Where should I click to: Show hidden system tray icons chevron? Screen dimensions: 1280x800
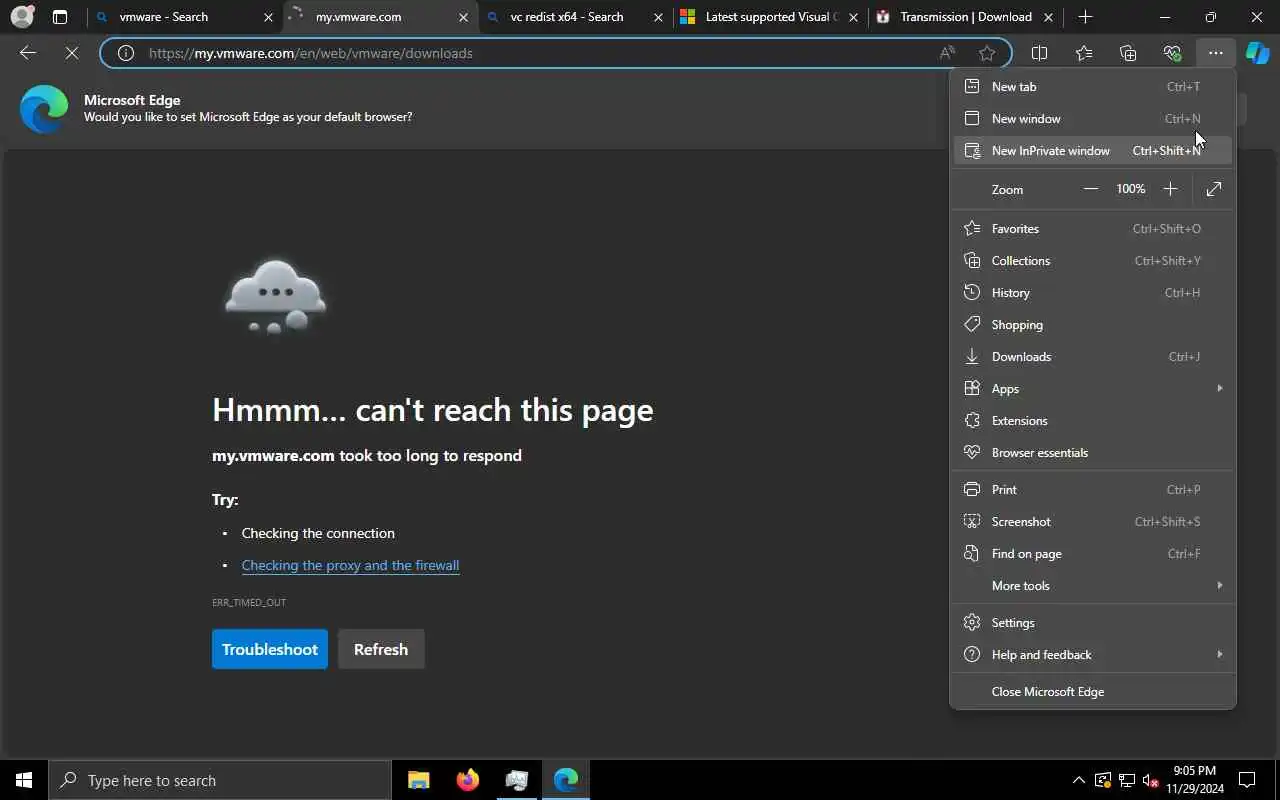coord(1078,780)
